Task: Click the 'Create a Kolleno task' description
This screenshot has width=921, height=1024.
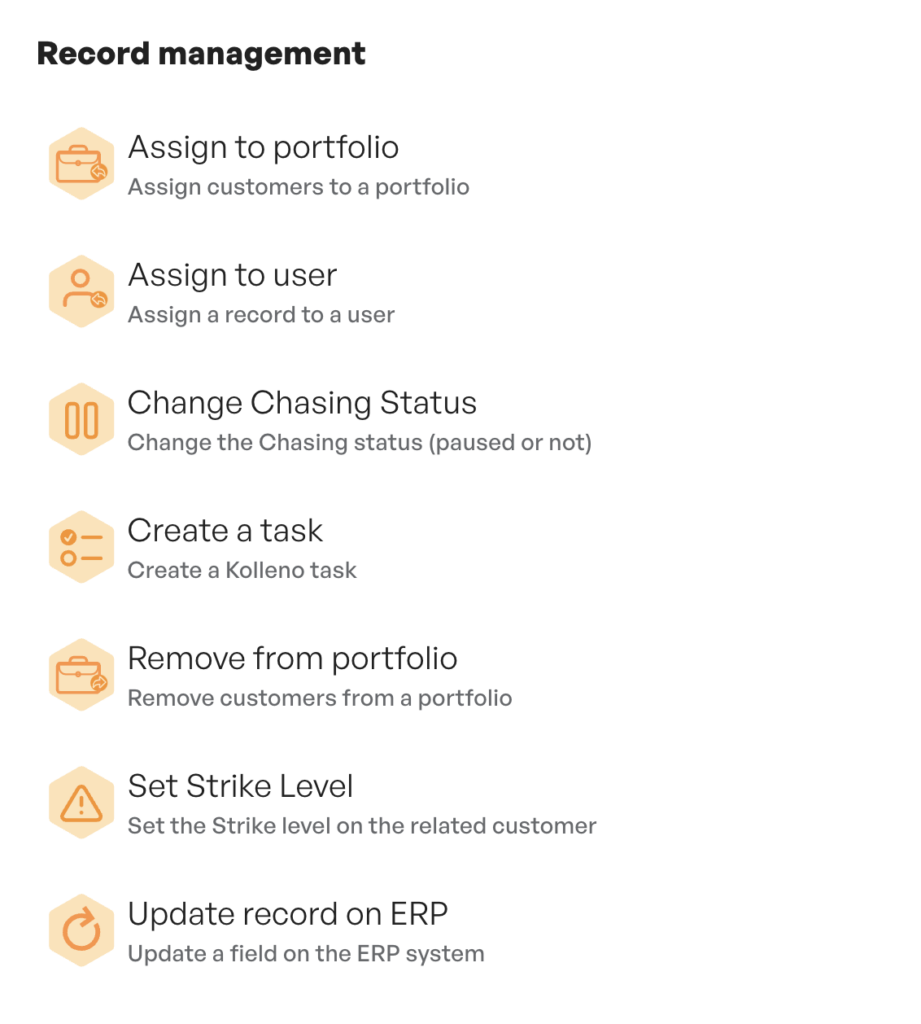Action: 242,571
